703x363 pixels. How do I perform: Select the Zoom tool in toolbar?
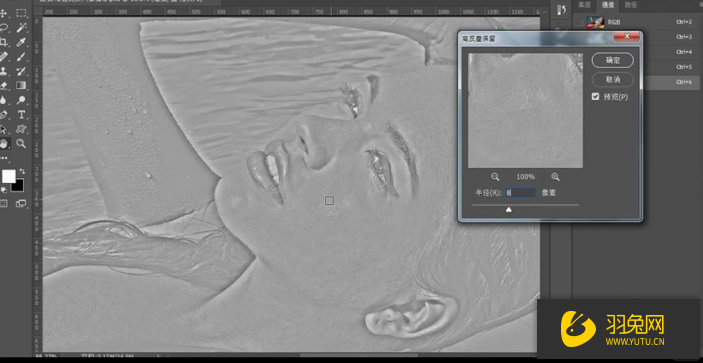(21, 143)
